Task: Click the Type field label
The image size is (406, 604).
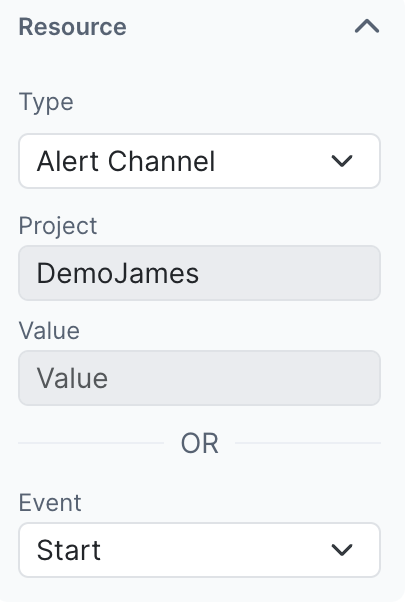Action: [46, 103]
